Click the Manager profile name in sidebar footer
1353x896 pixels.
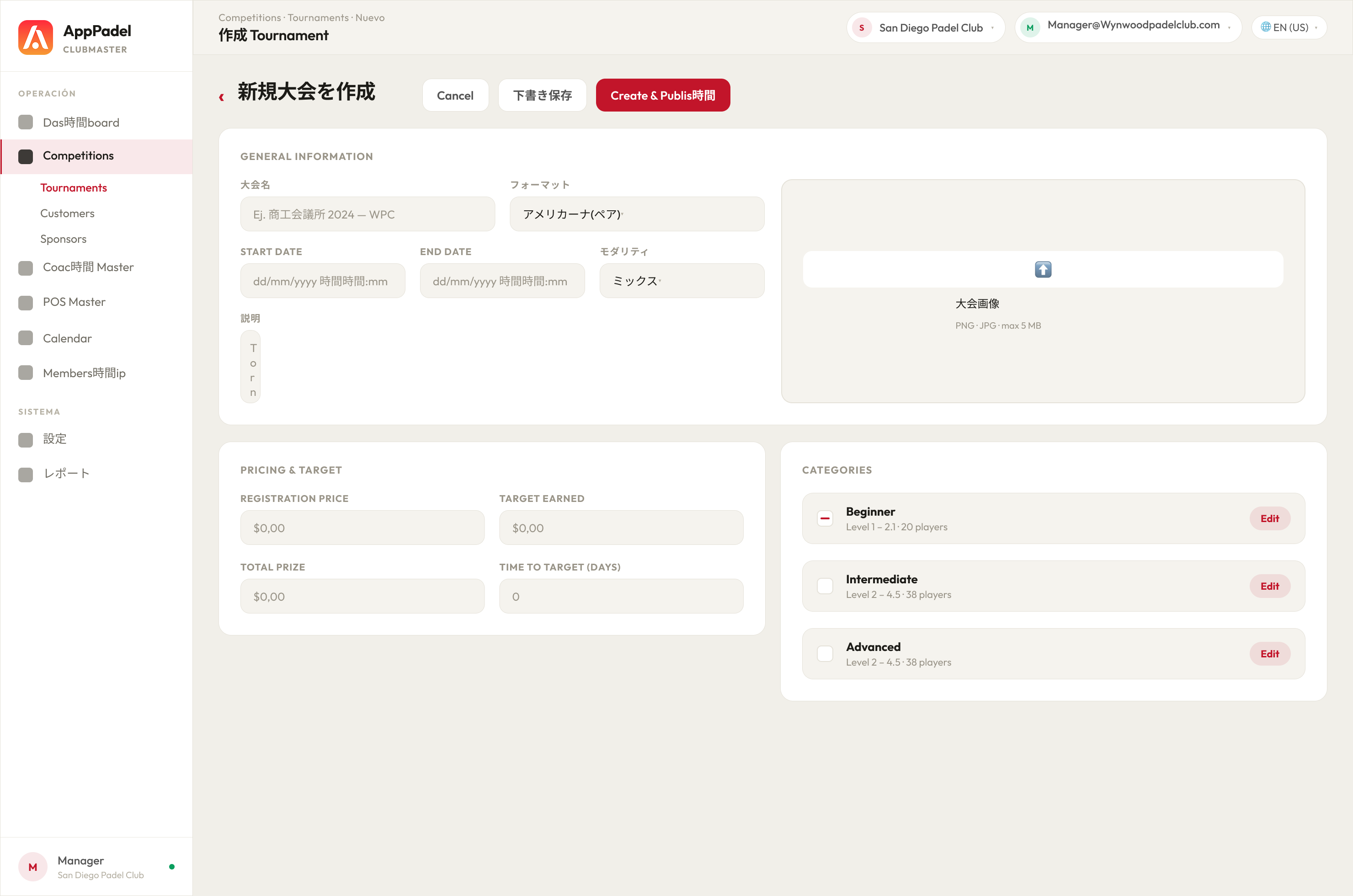click(80, 860)
